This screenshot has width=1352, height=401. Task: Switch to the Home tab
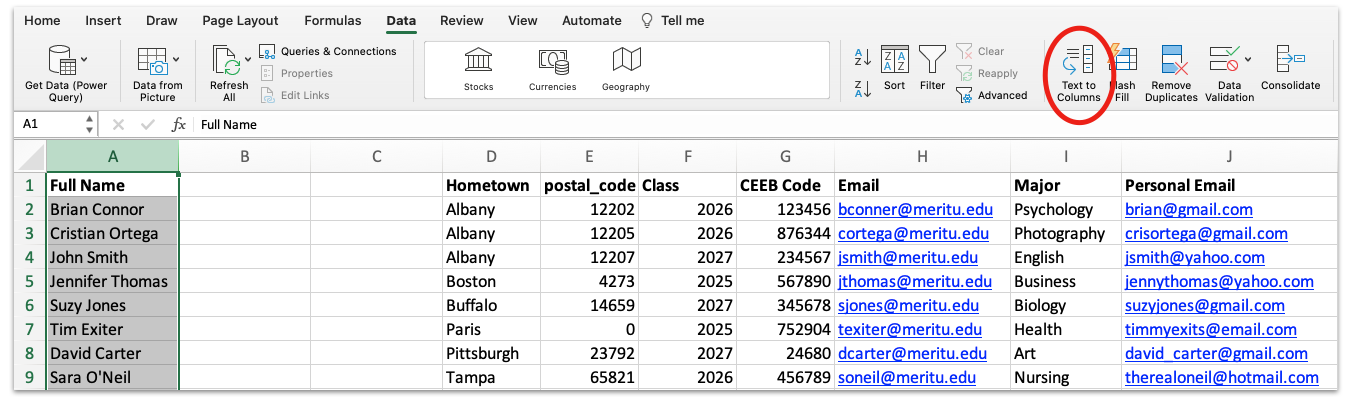click(42, 20)
